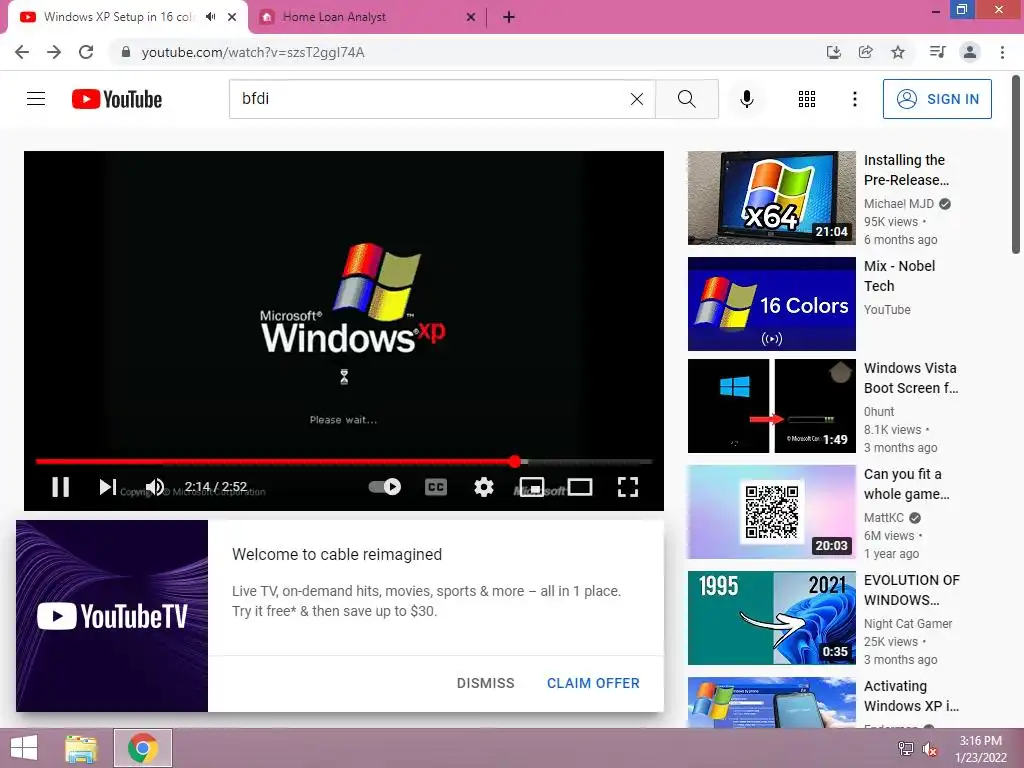
Task: Click the address bar URL
Action: (x=253, y=52)
